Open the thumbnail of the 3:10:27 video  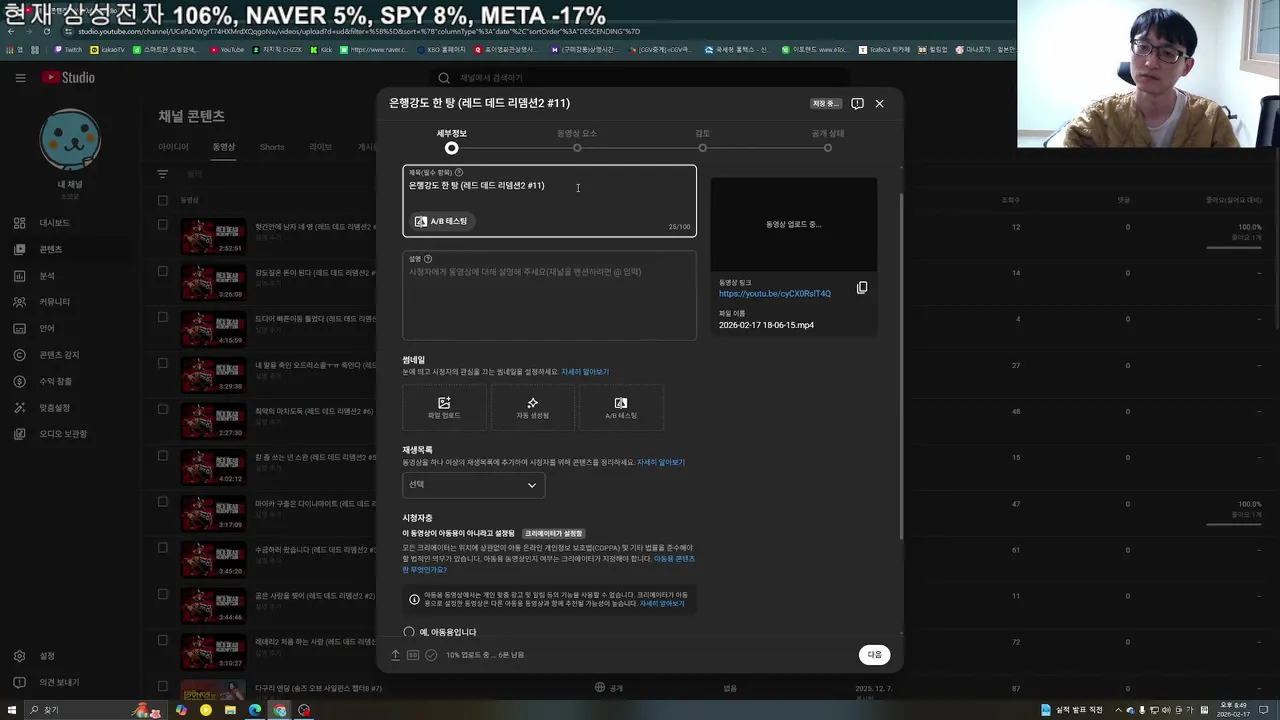tap(213, 650)
